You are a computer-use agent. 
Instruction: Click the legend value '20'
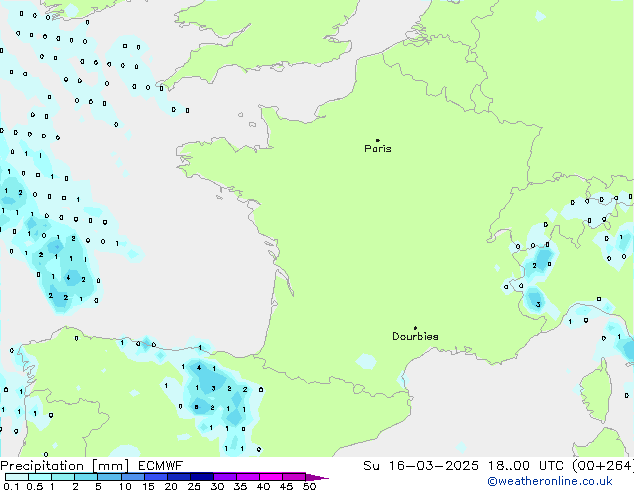click(171, 486)
